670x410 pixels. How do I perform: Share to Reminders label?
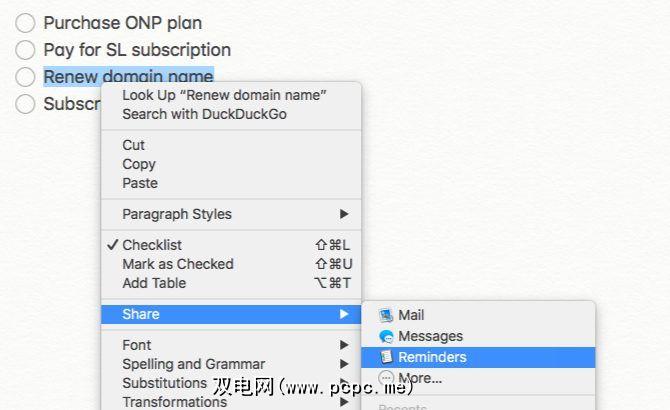[x=432, y=357]
